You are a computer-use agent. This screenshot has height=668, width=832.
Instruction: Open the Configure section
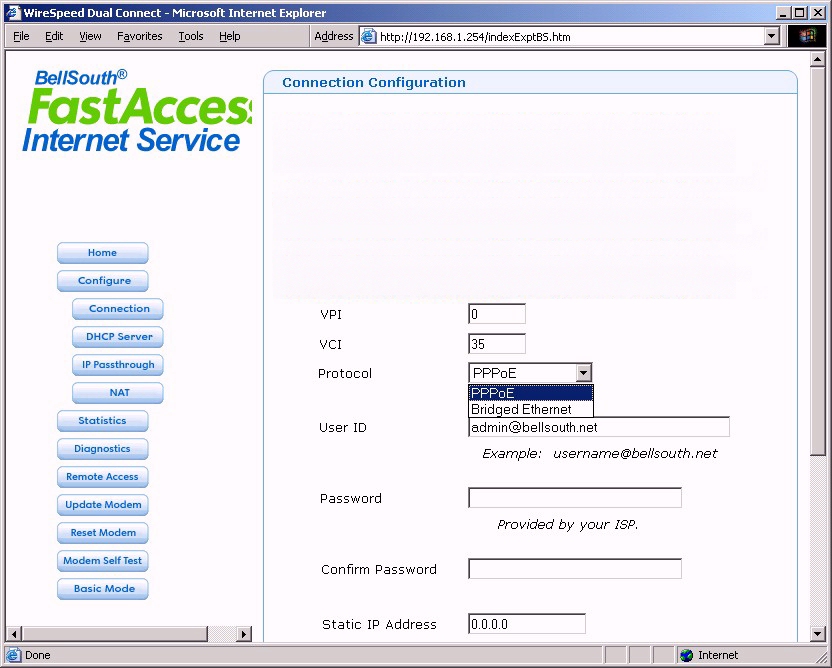click(x=102, y=281)
